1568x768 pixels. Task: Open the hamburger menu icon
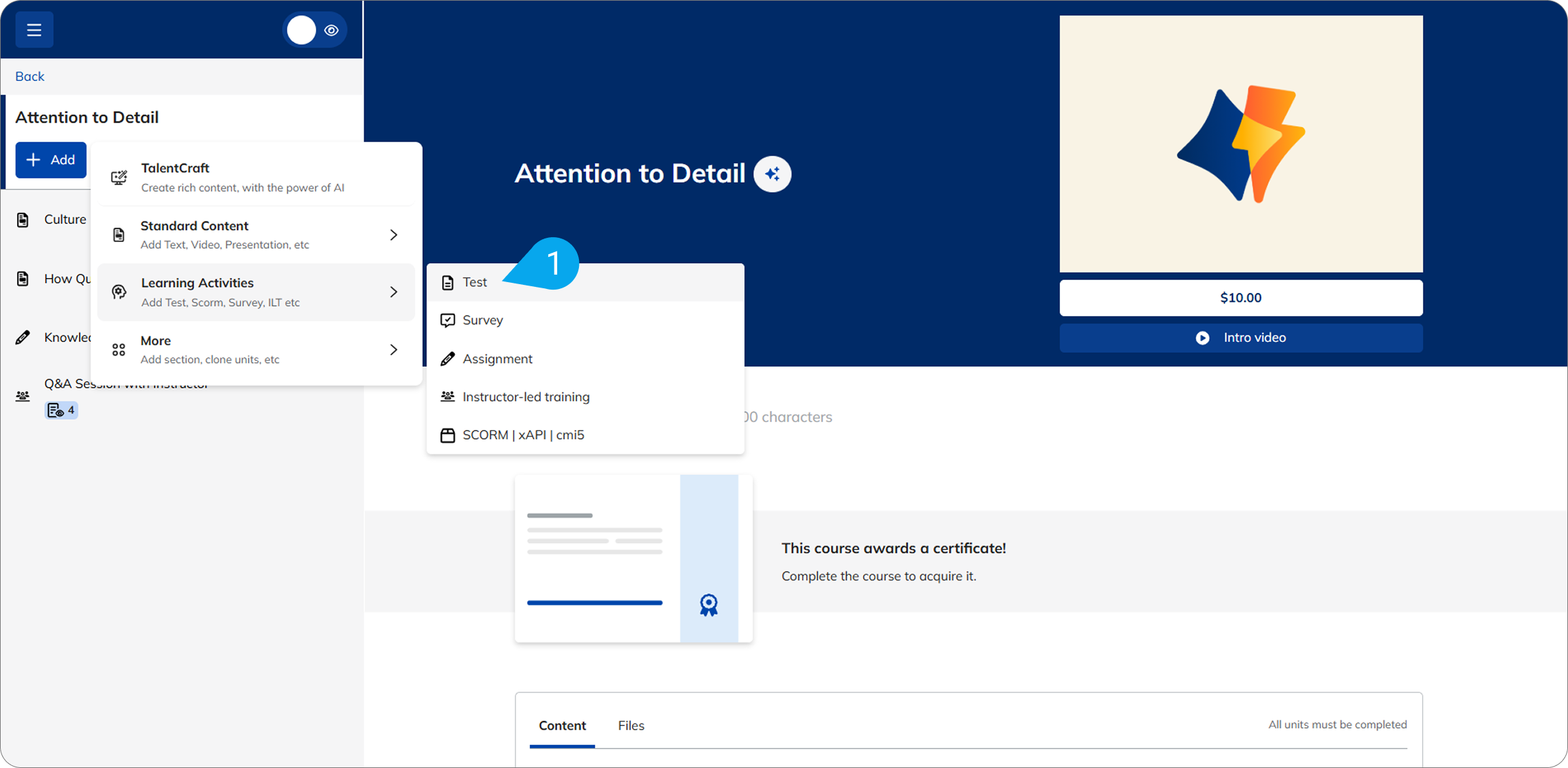pyautogui.click(x=34, y=30)
